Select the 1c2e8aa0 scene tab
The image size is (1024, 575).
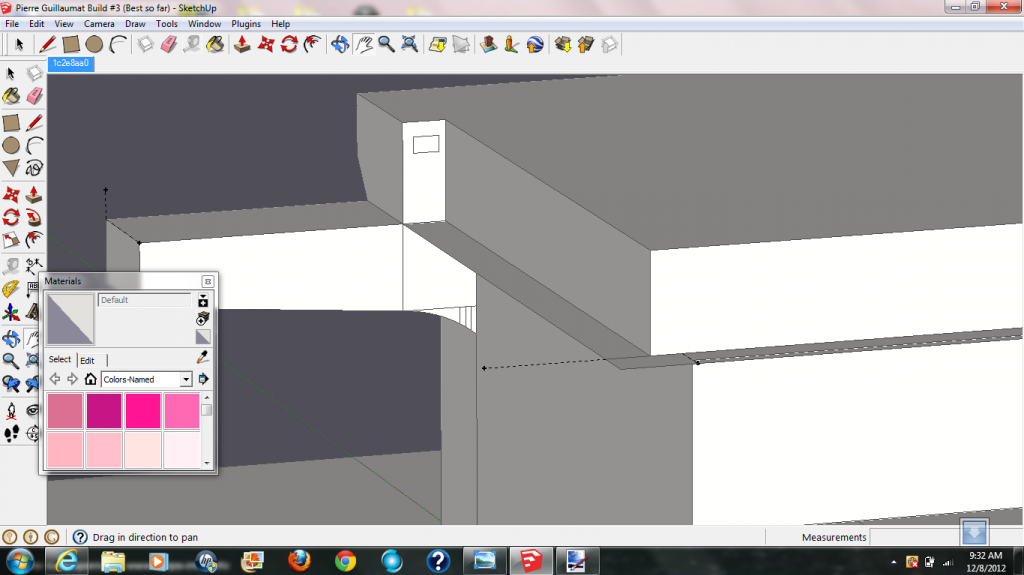pyautogui.click(x=71, y=63)
